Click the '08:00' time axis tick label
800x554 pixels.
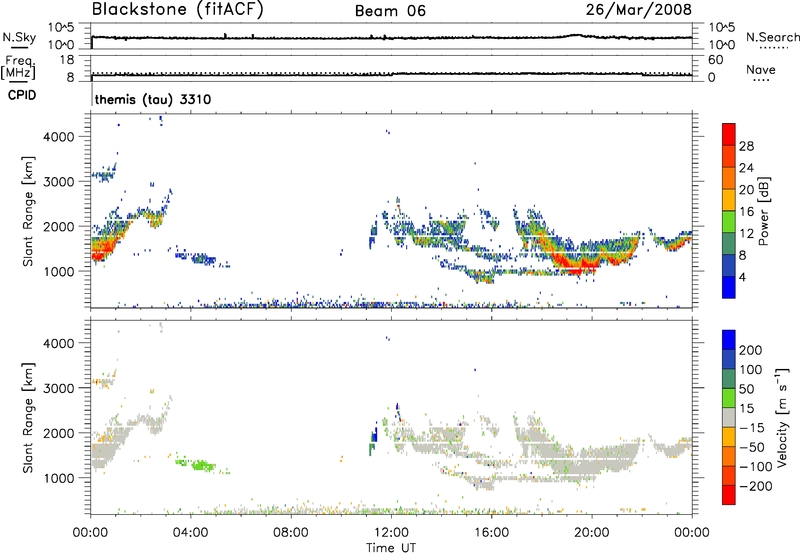[291, 533]
